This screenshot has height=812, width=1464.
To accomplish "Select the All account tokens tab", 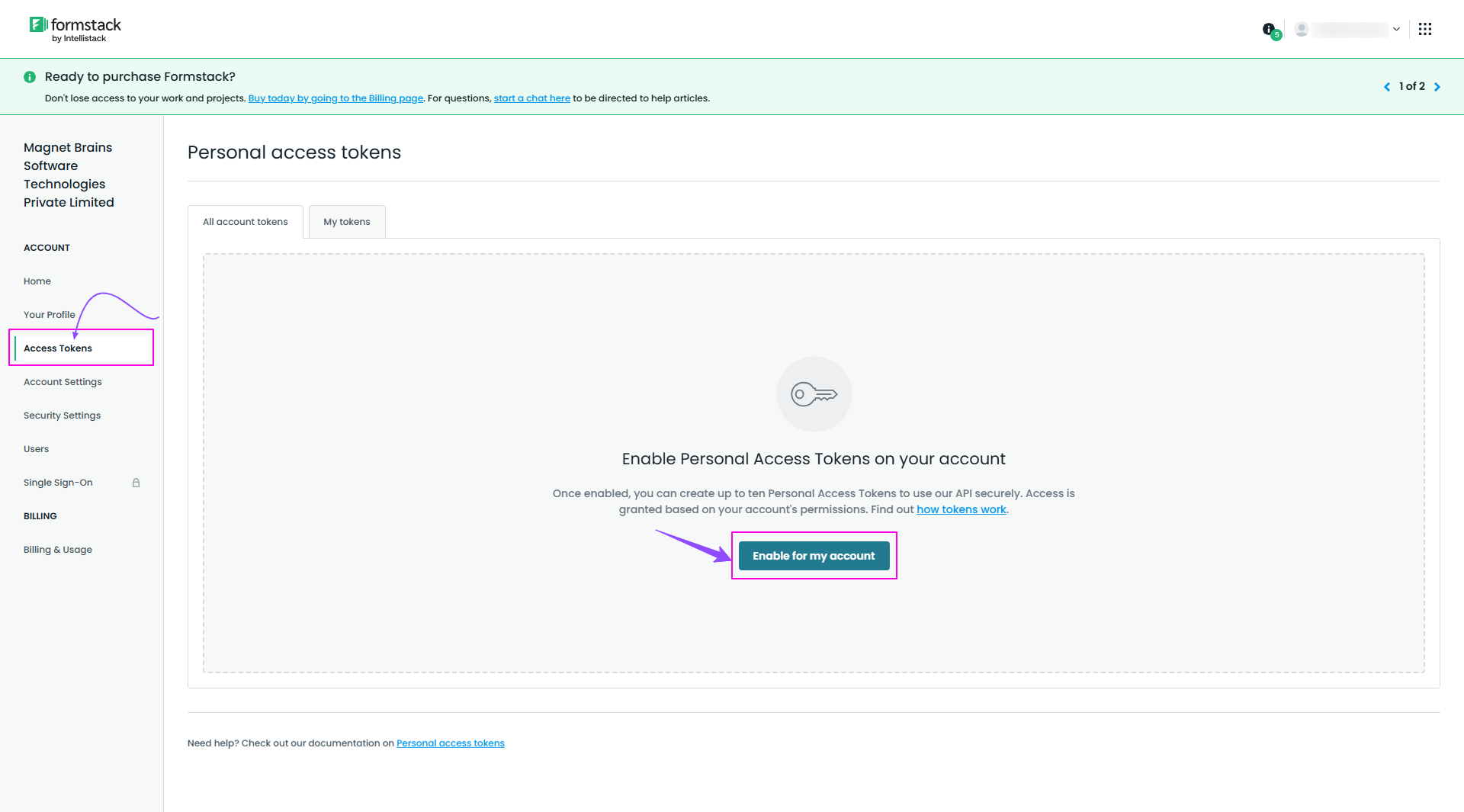I will [x=245, y=222].
